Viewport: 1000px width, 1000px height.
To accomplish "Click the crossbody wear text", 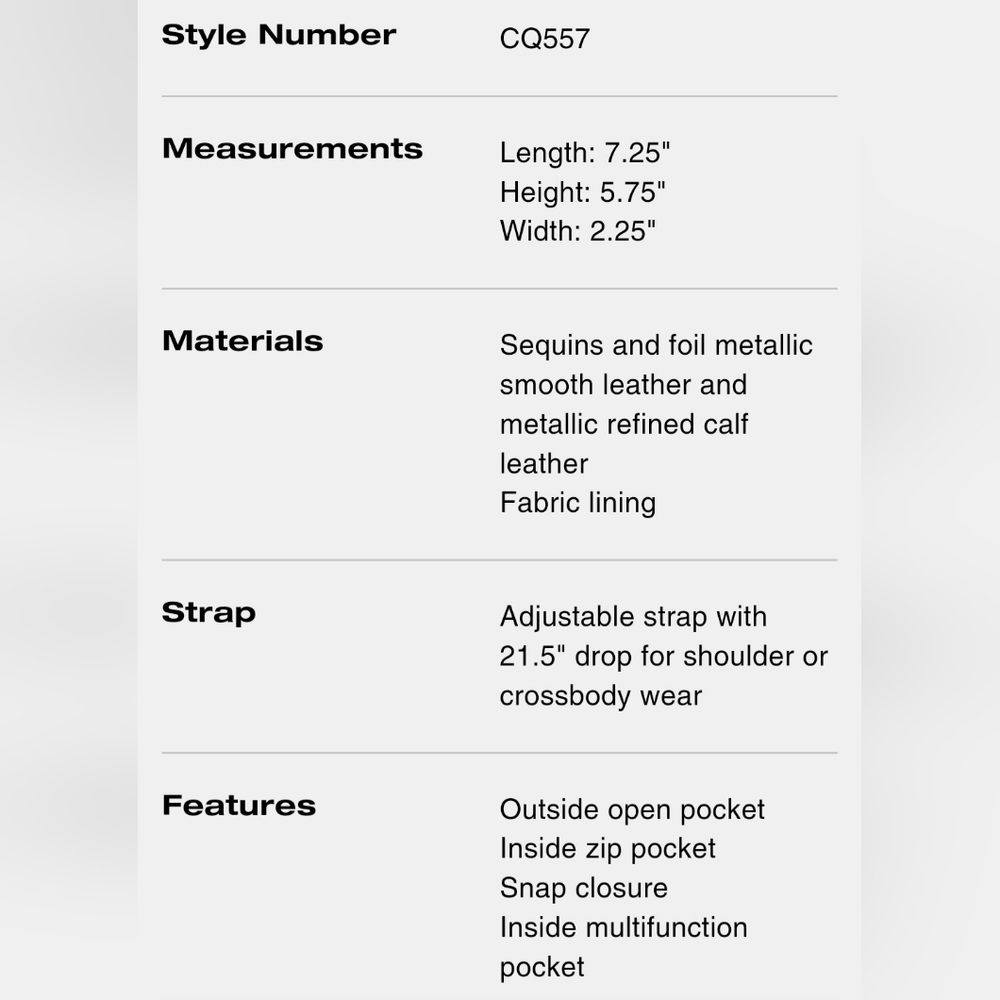I will point(601,696).
